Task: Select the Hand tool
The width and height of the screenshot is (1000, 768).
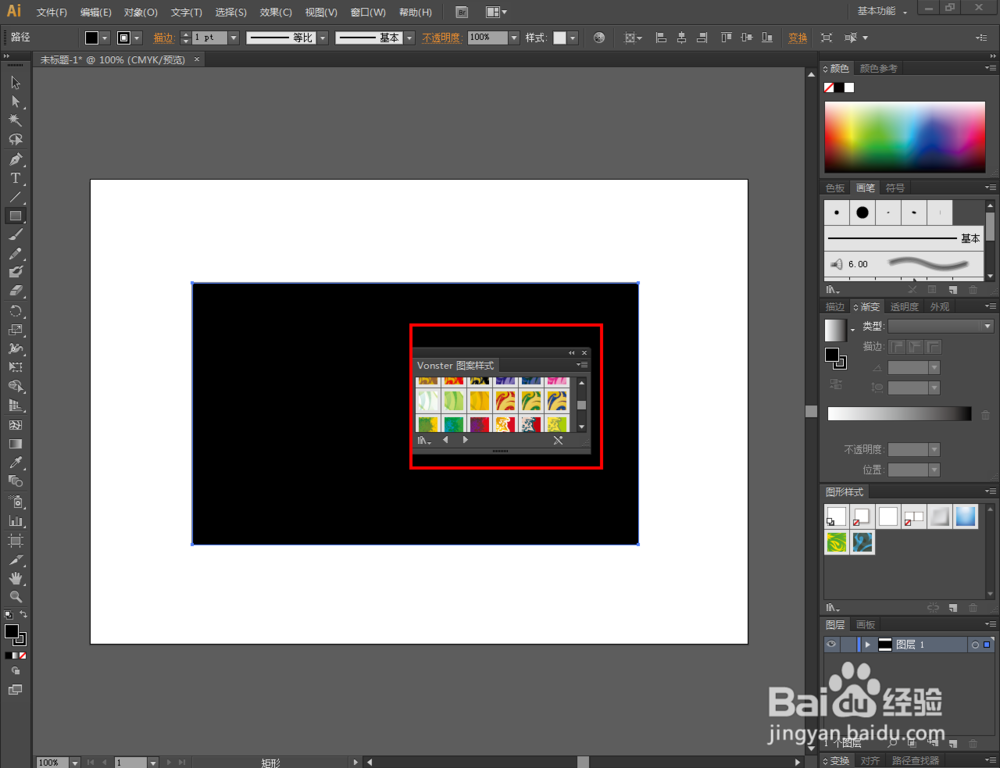Action: coord(15,579)
